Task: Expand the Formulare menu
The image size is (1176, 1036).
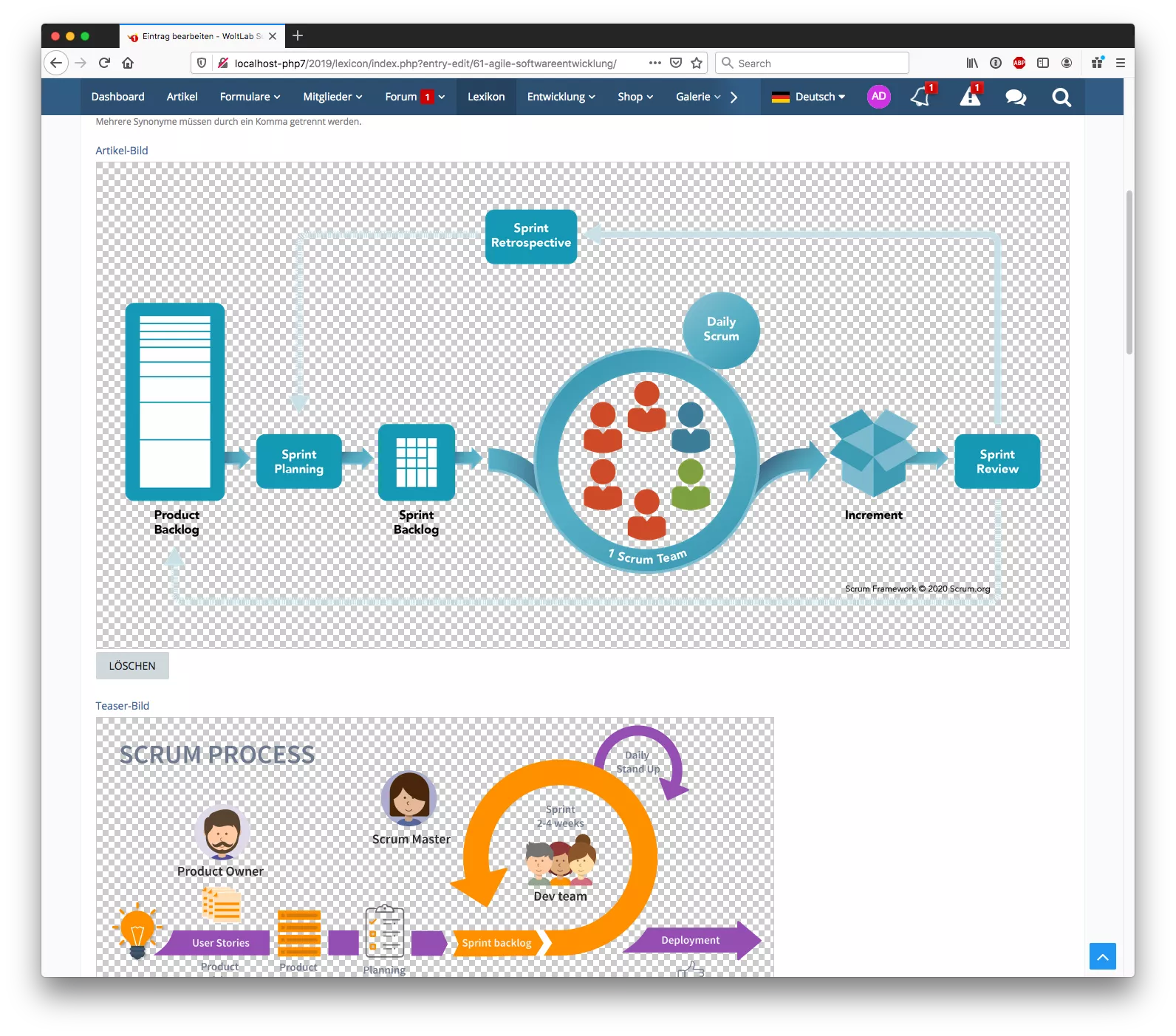Action: pyautogui.click(x=250, y=97)
